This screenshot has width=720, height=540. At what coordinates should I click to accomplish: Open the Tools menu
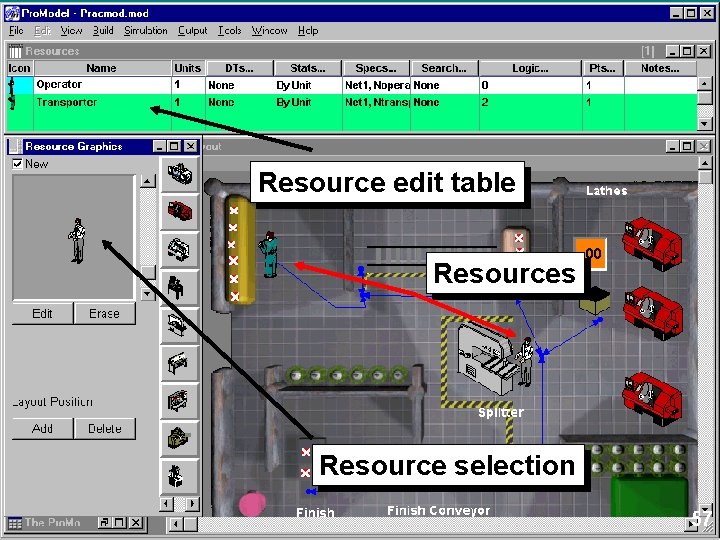[x=229, y=31]
